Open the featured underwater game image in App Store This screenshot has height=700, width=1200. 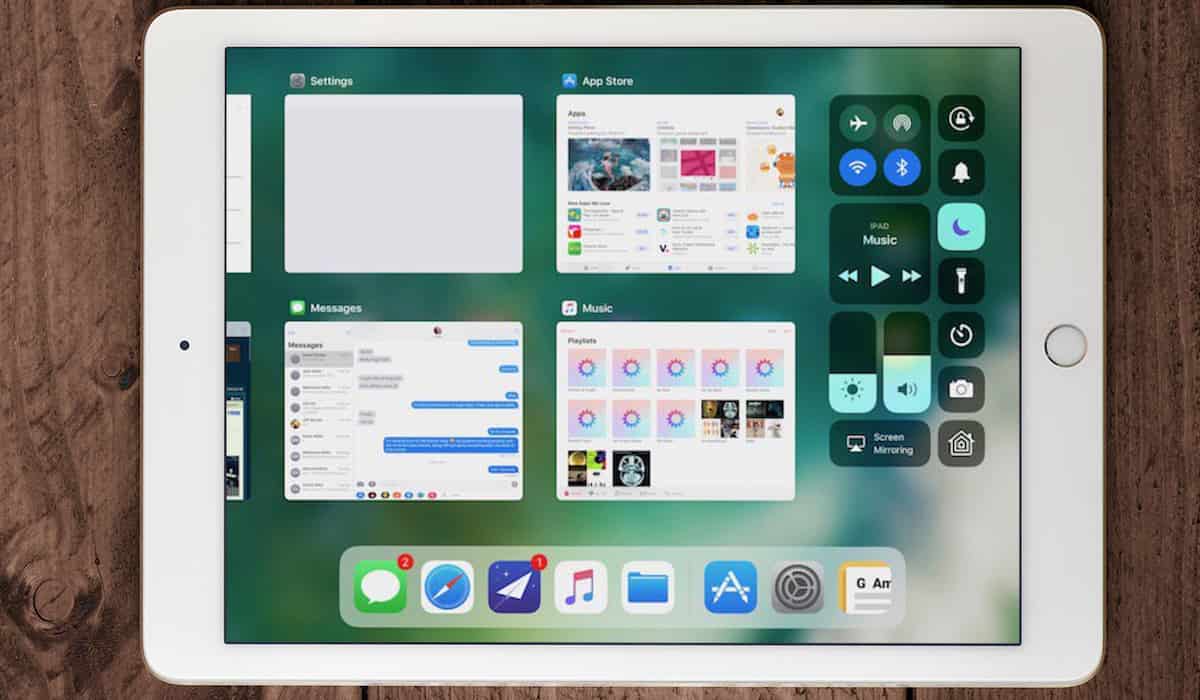[x=608, y=164]
